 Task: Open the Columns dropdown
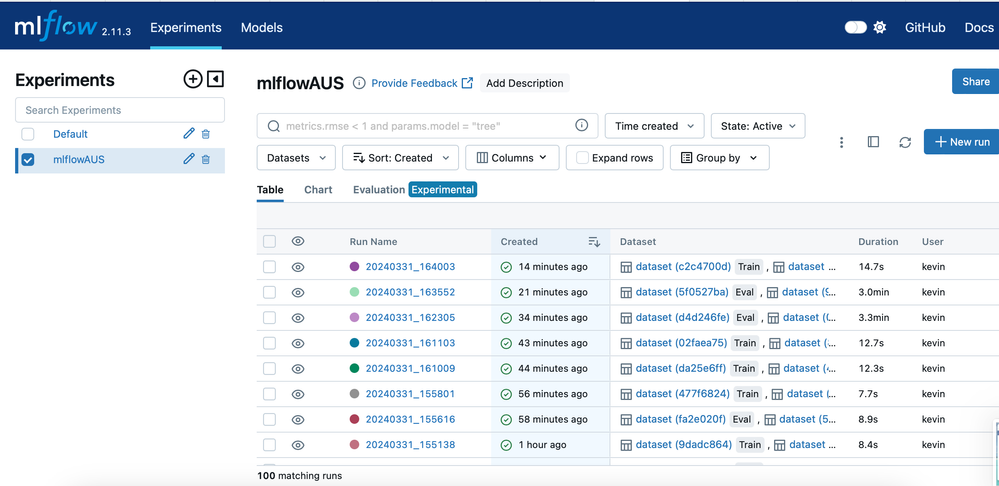point(512,158)
